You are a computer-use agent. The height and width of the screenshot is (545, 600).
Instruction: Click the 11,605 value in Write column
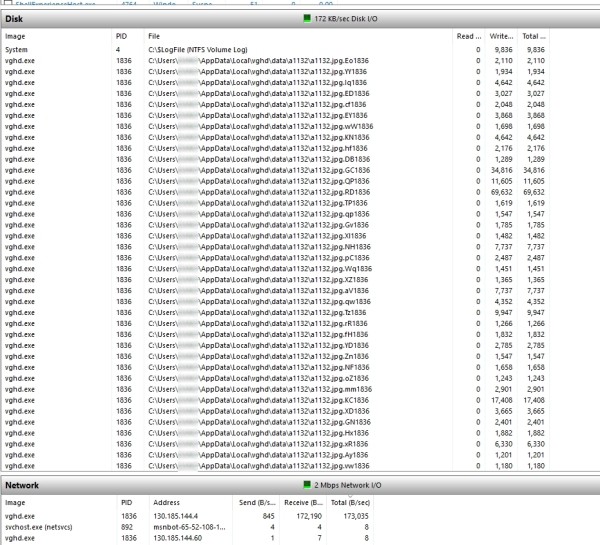[502, 181]
